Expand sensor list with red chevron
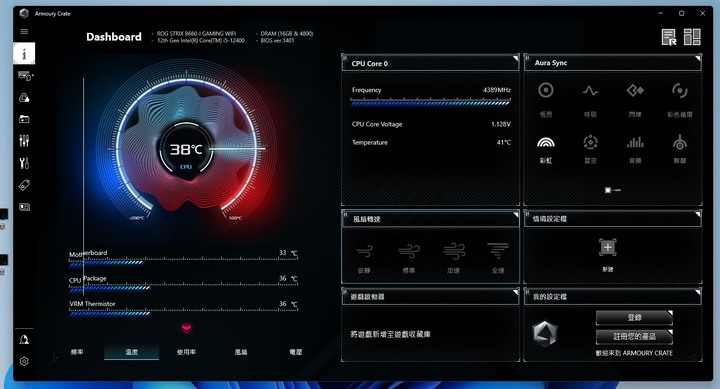The width and height of the screenshot is (720, 389). 186,328
